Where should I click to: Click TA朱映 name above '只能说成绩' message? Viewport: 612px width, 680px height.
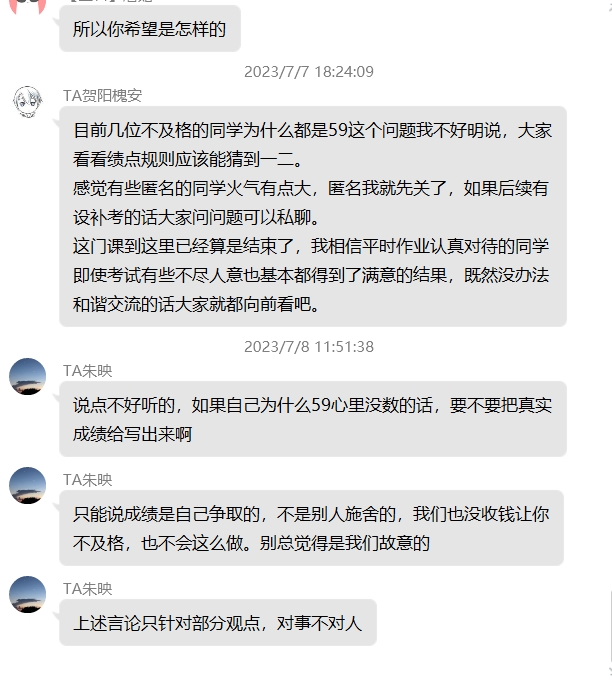point(88,480)
